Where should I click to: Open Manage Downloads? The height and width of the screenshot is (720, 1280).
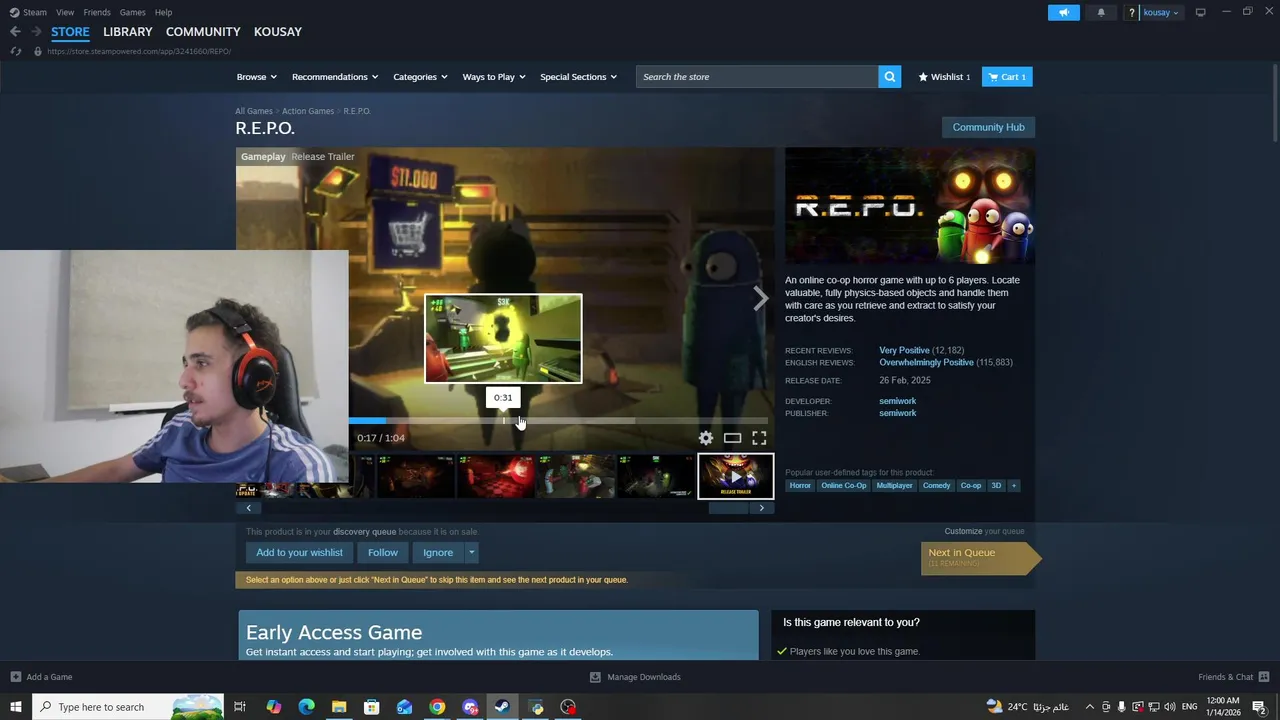tap(635, 677)
